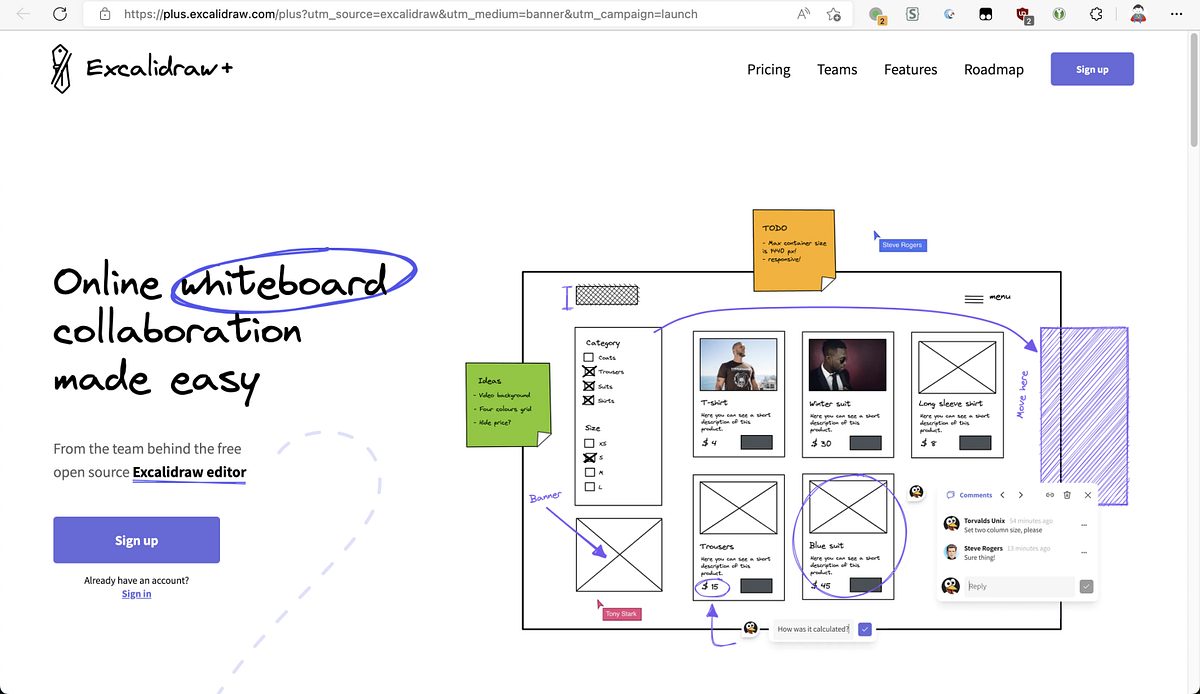1200x694 pixels.
Task: Click the Read aloud icon in address bar
Action: [804, 14]
